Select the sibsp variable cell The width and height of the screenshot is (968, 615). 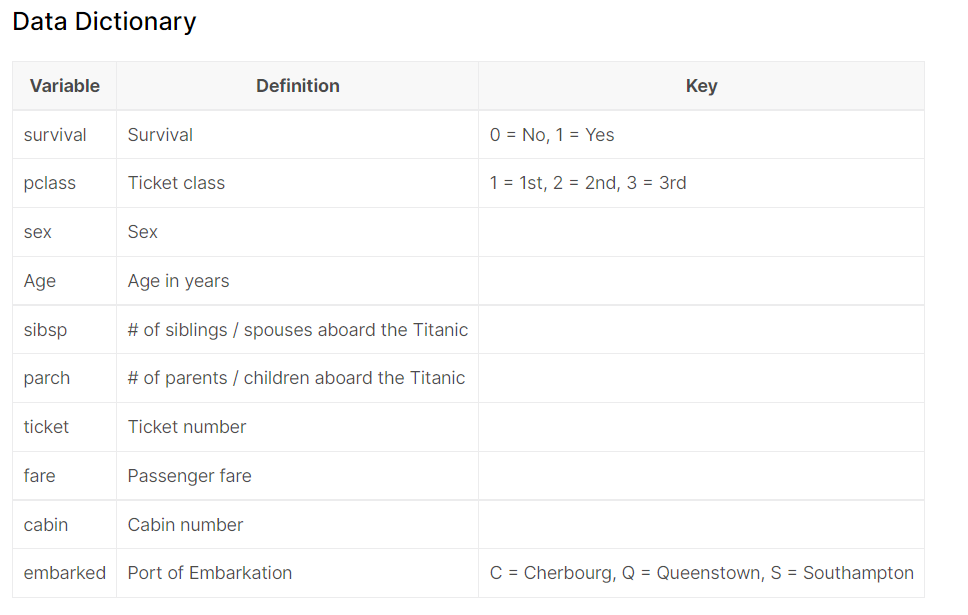pyautogui.click(x=46, y=330)
